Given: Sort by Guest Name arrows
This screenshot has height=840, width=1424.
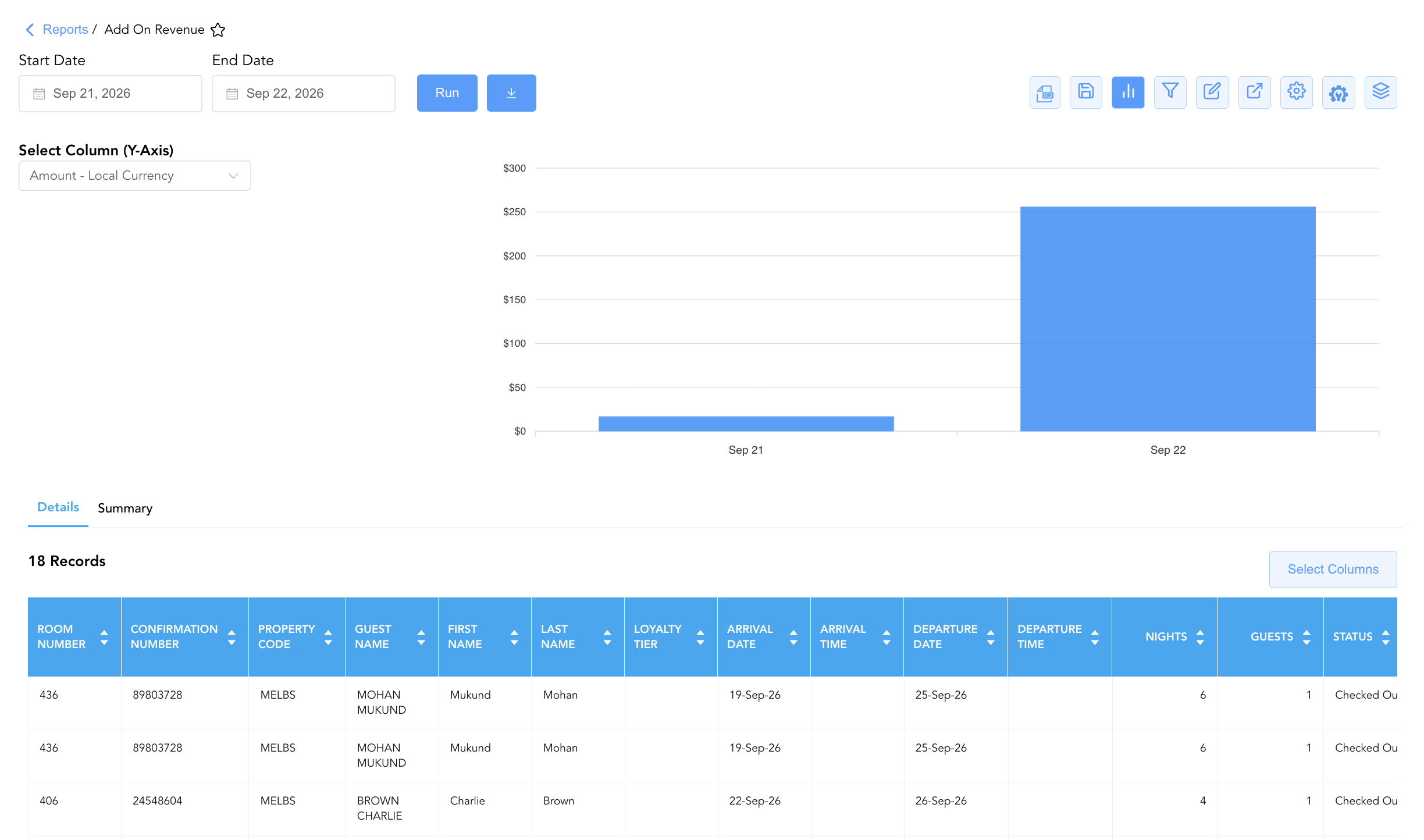Looking at the screenshot, I should (421, 638).
